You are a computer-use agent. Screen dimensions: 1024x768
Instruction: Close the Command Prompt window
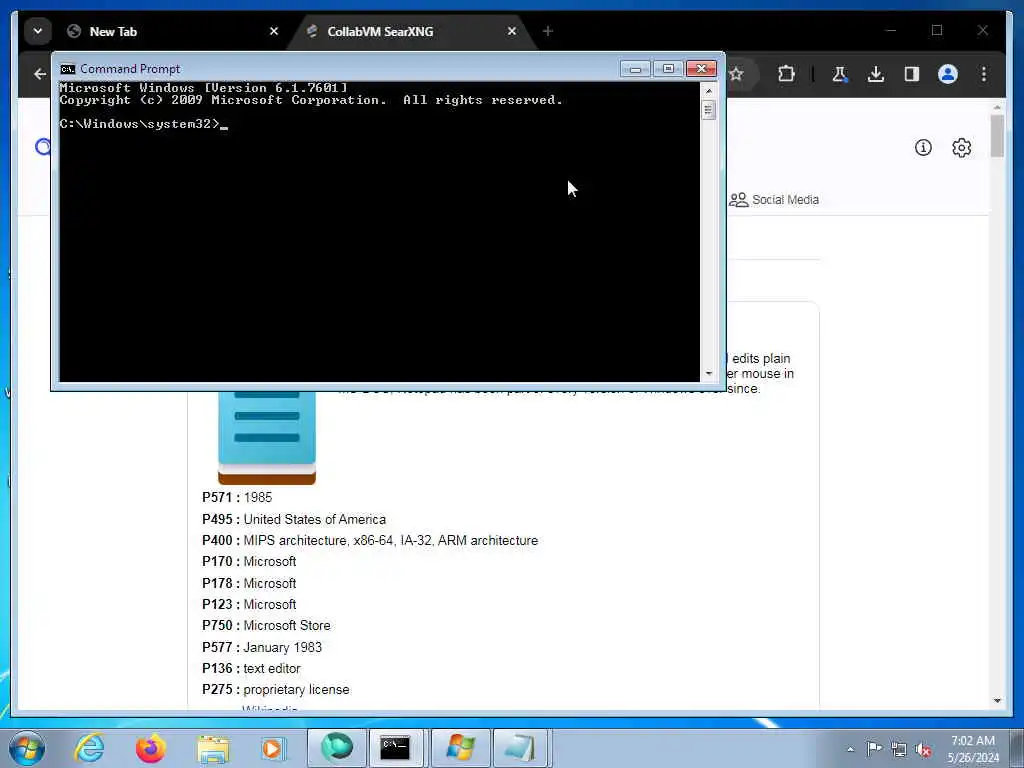[701, 69]
